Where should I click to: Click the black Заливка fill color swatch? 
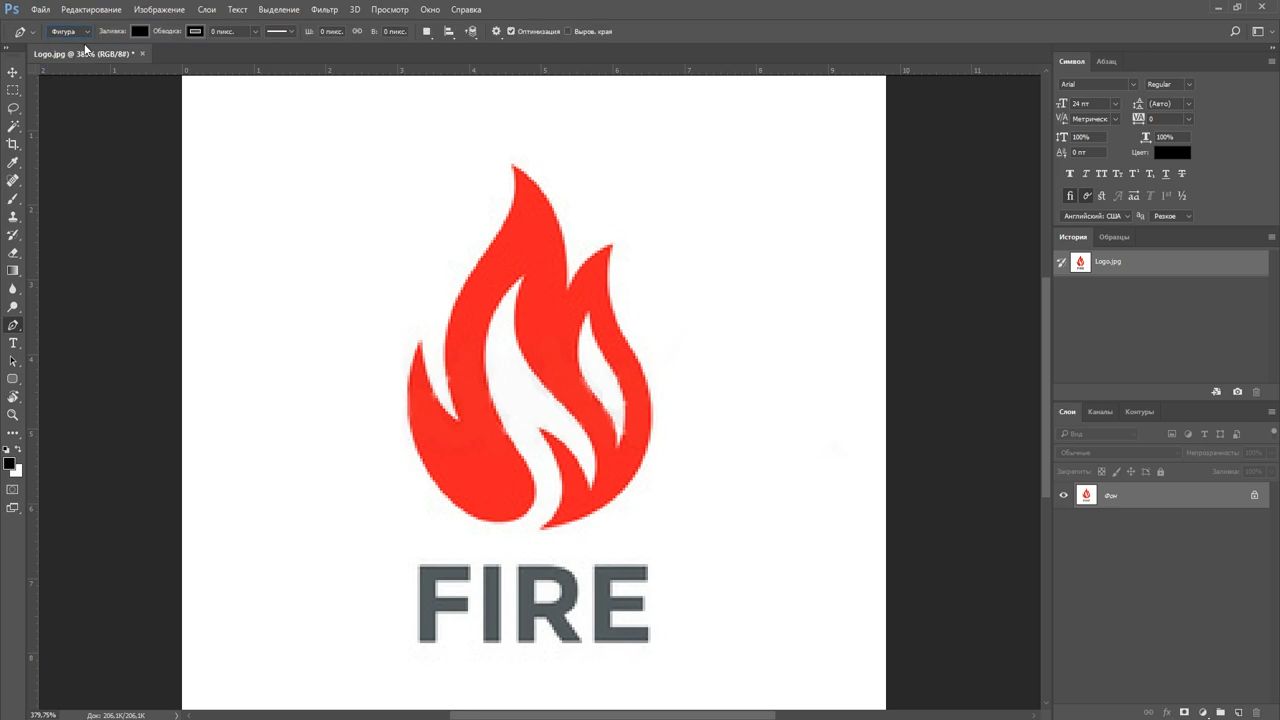(140, 31)
